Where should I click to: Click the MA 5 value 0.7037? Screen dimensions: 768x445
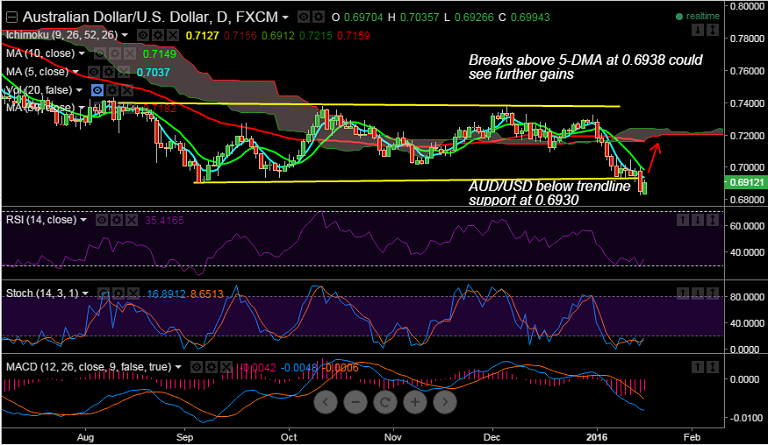click(x=153, y=72)
